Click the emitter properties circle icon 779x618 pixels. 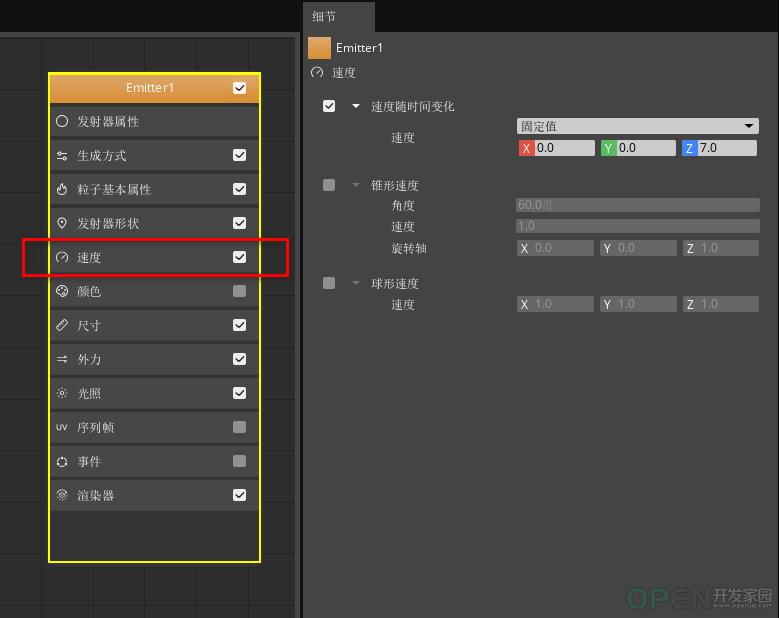coord(62,121)
